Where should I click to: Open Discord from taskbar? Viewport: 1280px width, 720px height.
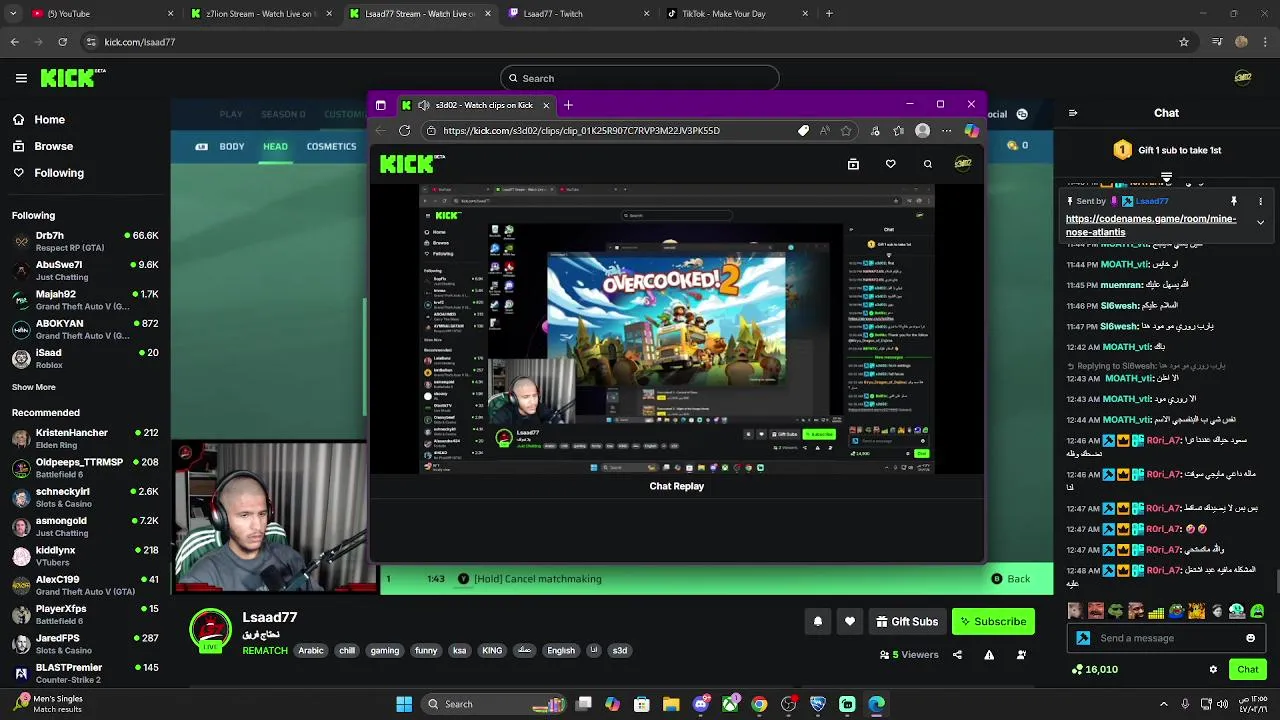click(701, 704)
